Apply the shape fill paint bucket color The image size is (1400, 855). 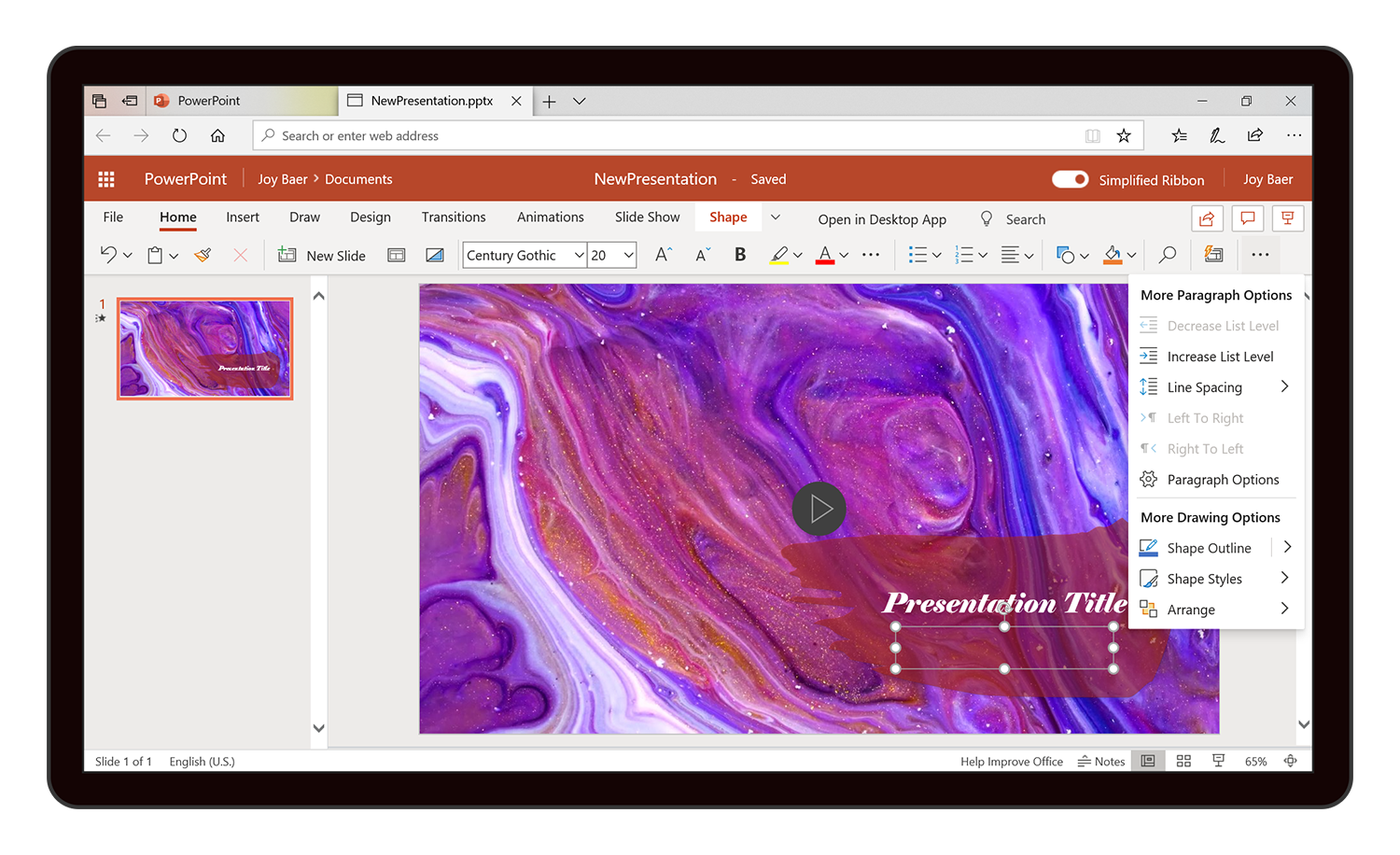pyautogui.click(x=1112, y=255)
